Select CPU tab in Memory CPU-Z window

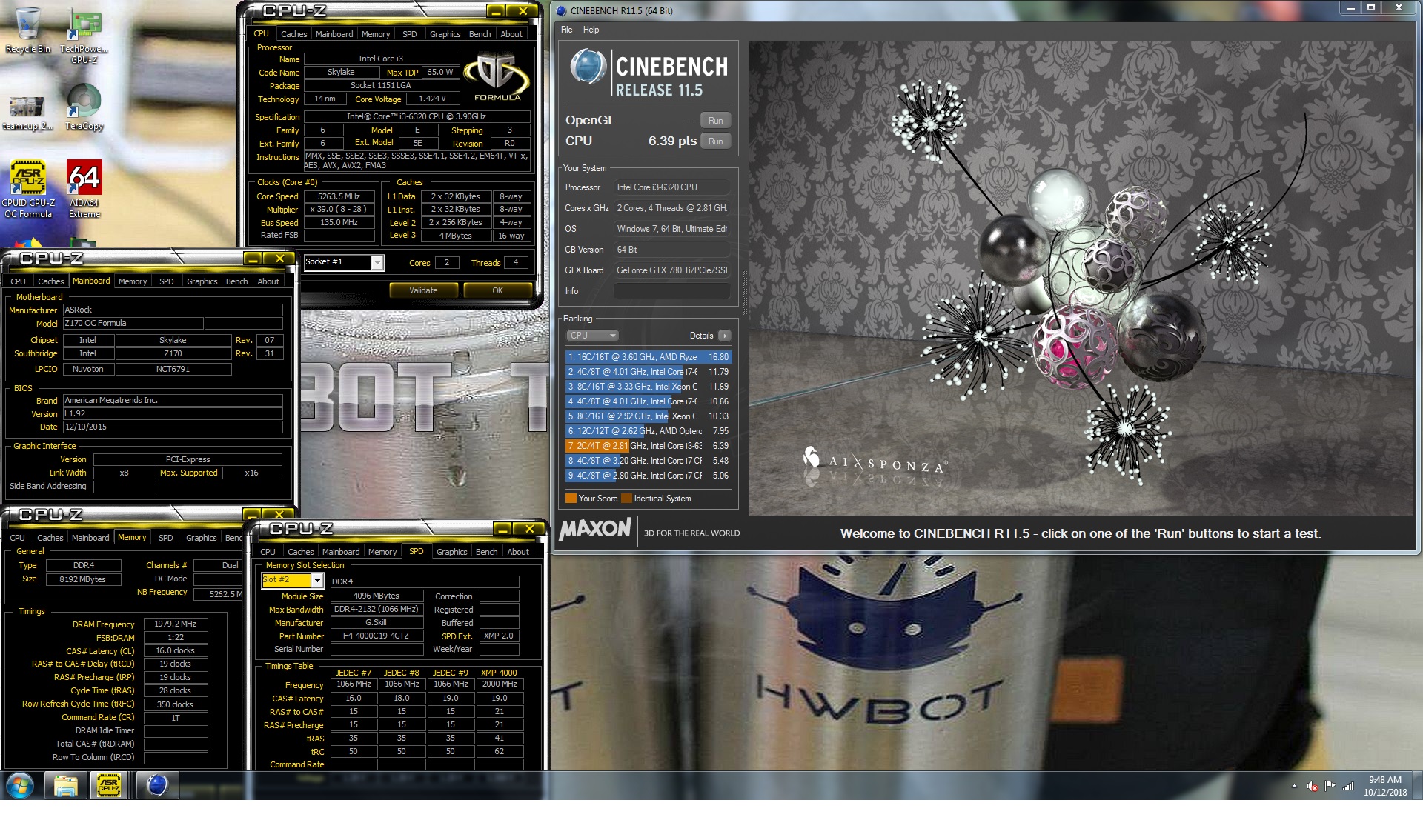[18, 538]
